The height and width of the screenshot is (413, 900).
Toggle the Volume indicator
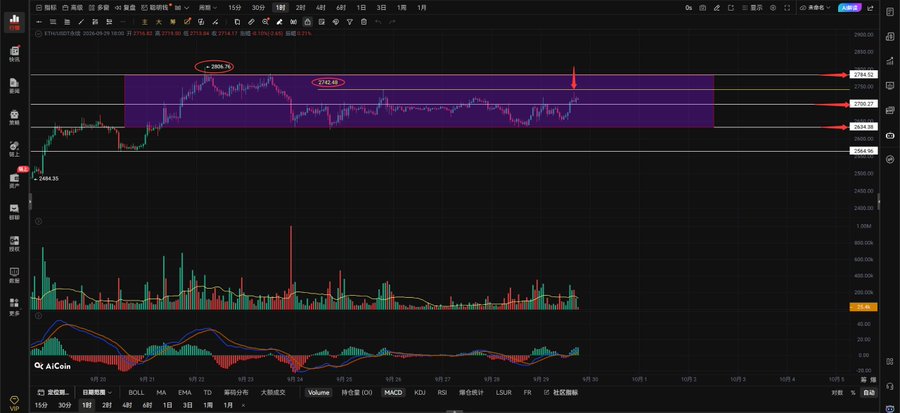[x=319, y=393]
